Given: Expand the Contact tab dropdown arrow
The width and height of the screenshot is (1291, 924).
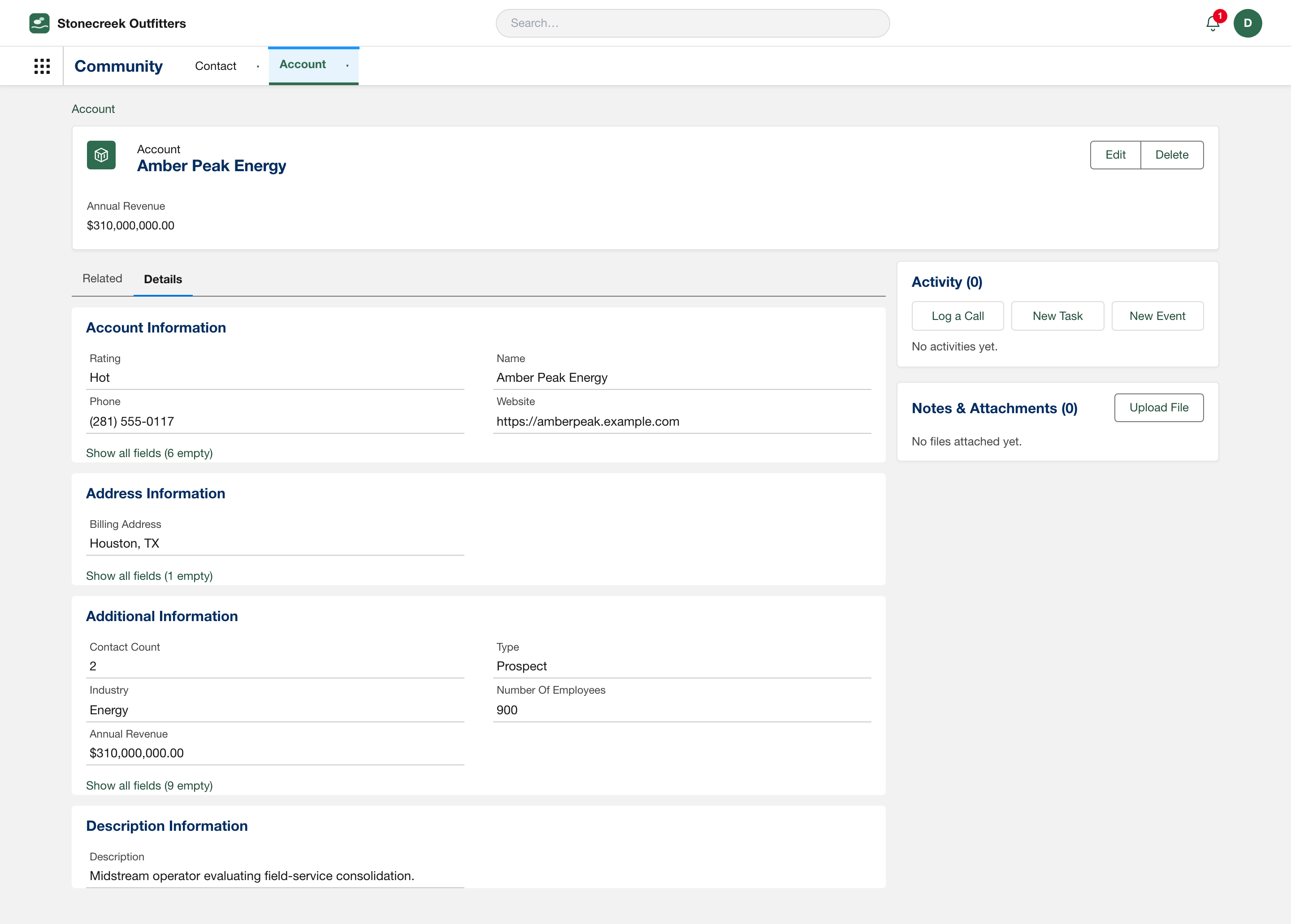Looking at the screenshot, I should [x=258, y=67].
